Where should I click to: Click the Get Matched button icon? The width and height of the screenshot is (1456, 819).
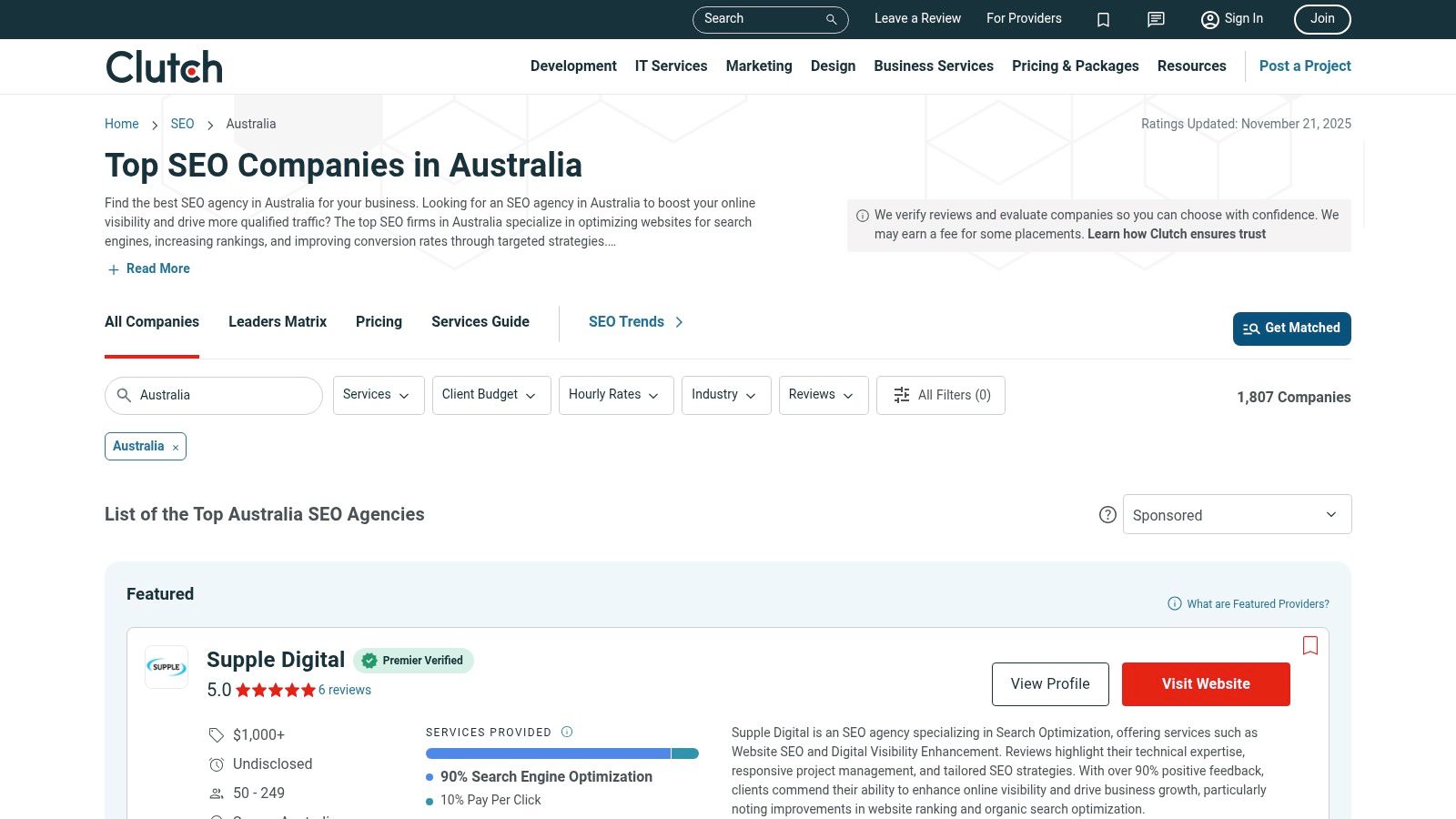point(1250,329)
